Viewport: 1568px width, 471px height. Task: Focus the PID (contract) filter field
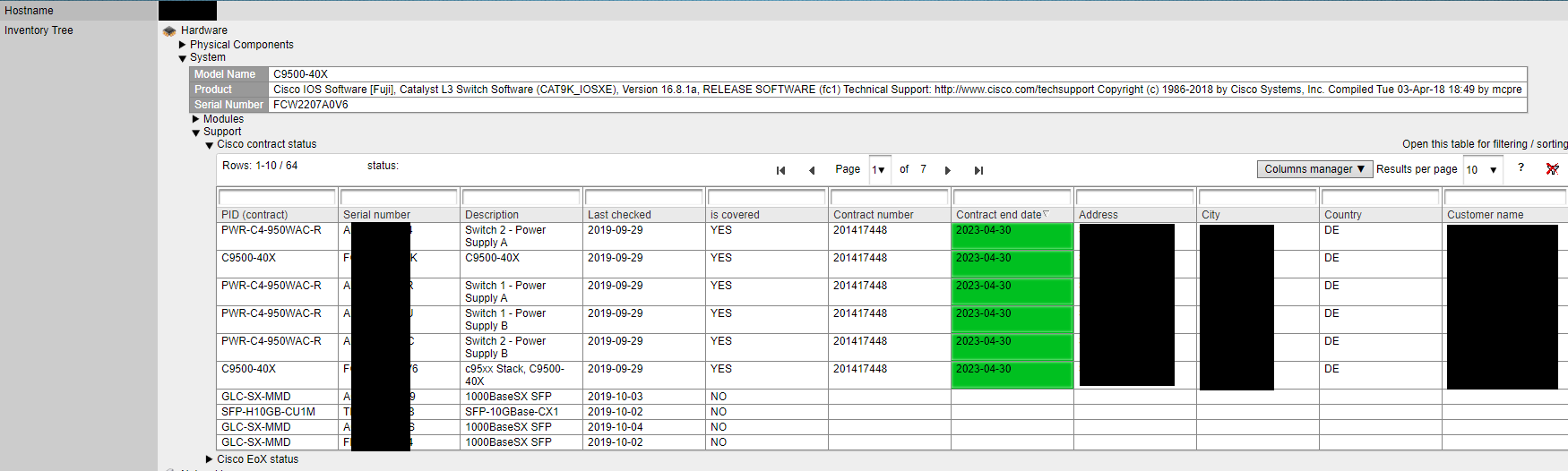coord(277,197)
